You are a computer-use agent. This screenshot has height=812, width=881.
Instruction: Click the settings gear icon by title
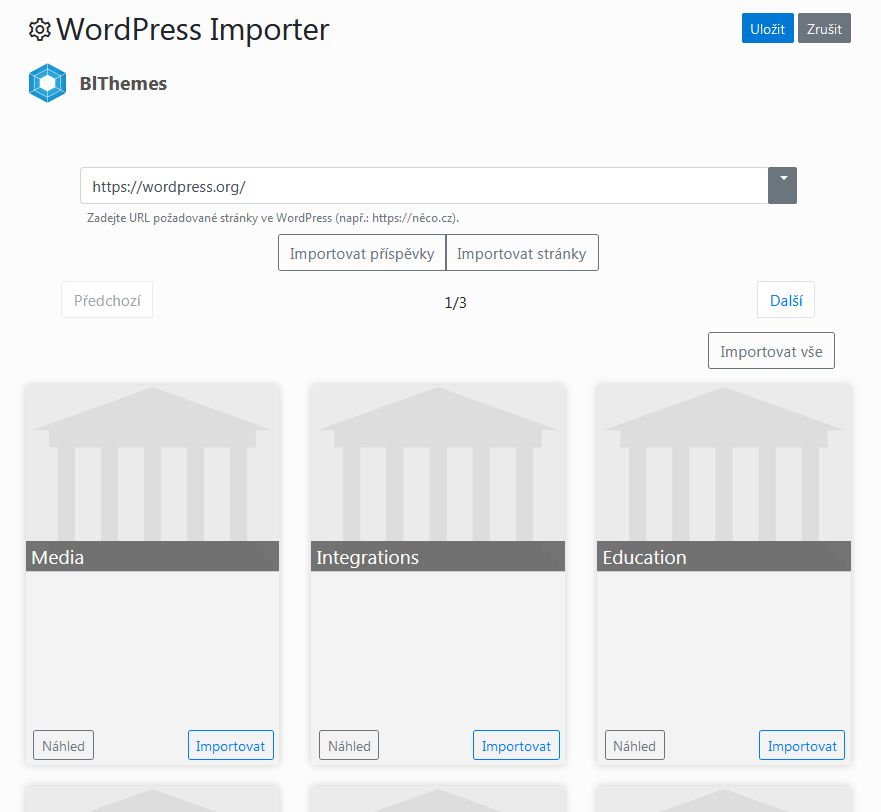click(40, 30)
